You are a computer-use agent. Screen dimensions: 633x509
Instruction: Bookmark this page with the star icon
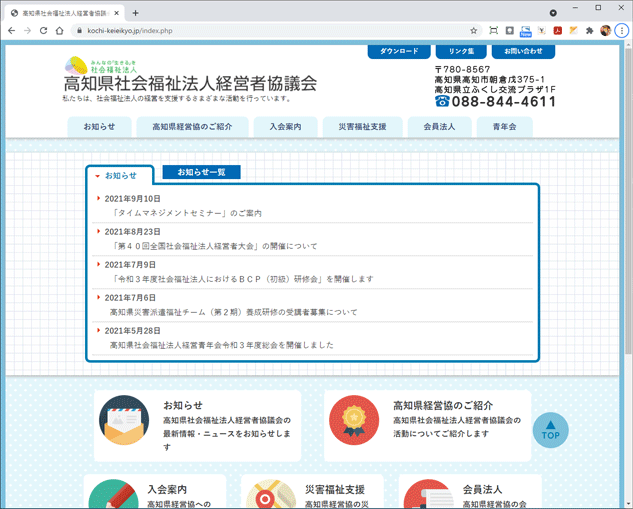(474, 31)
